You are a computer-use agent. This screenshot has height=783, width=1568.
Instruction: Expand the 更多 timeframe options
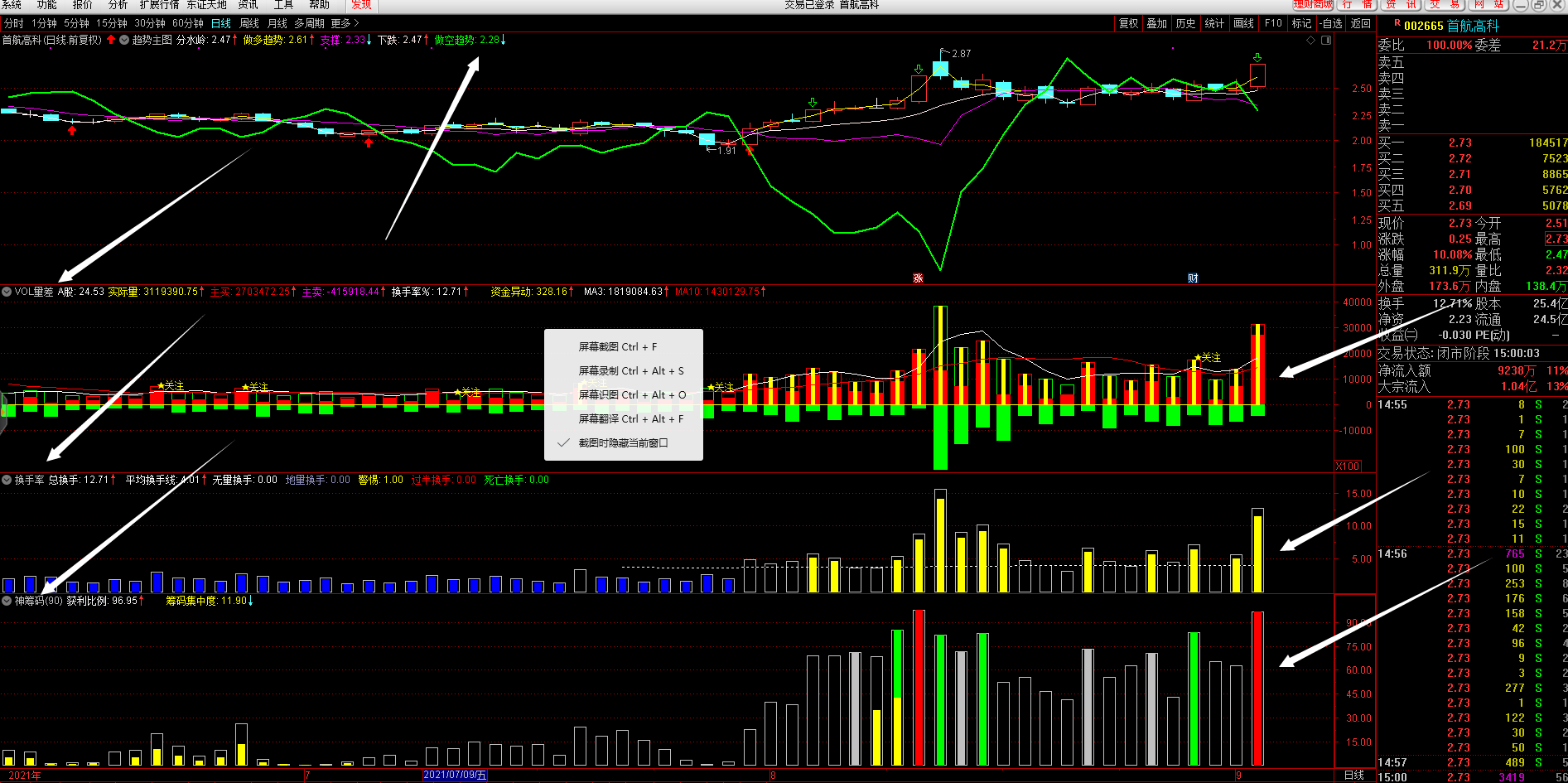click(345, 23)
